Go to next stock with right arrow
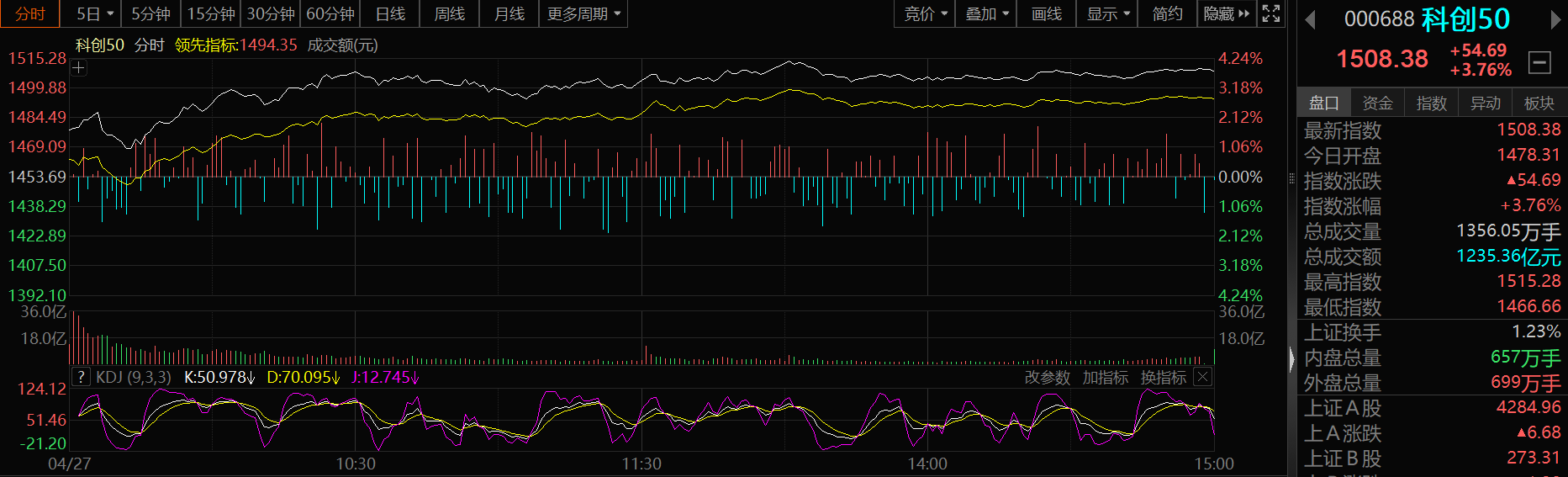The width and height of the screenshot is (1568, 477). click(x=1555, y=19)
